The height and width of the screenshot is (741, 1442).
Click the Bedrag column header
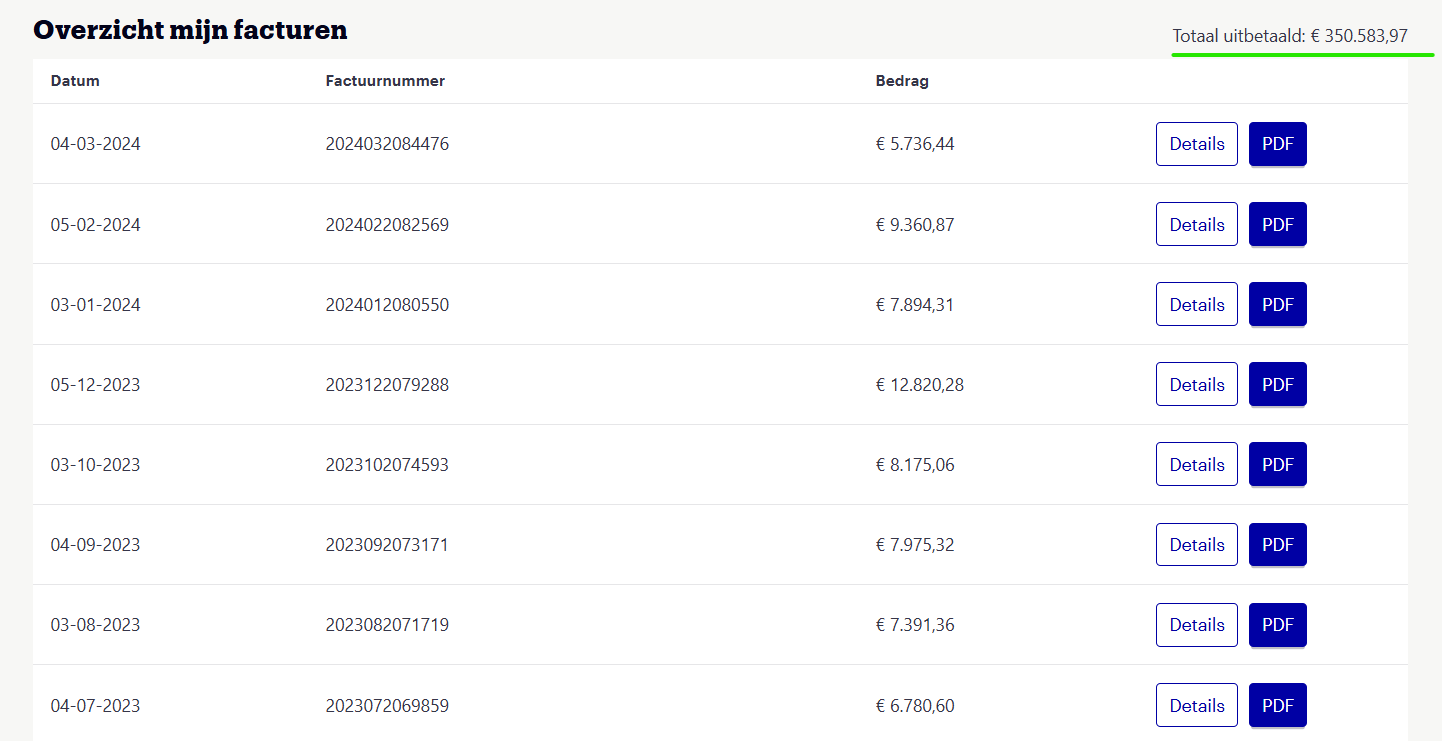coord(902,81)
